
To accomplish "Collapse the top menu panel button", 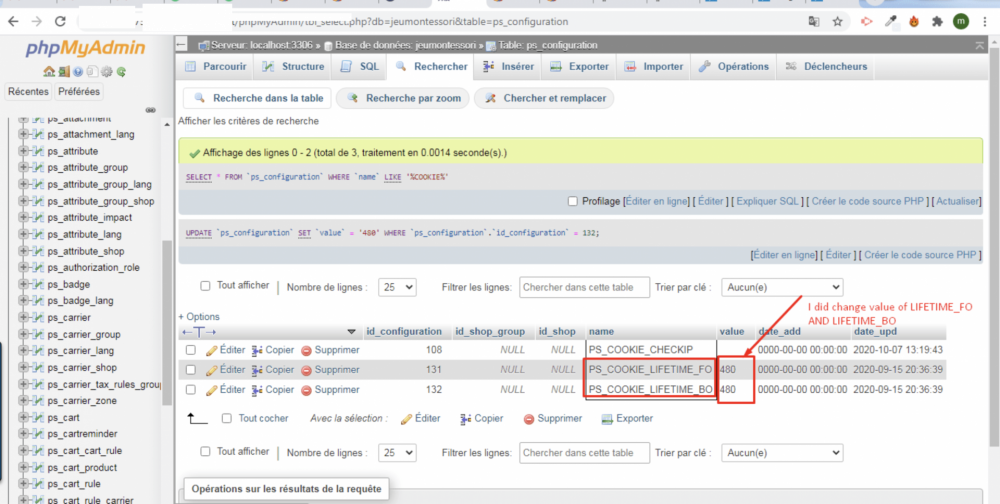I will (x=979, y=45).
